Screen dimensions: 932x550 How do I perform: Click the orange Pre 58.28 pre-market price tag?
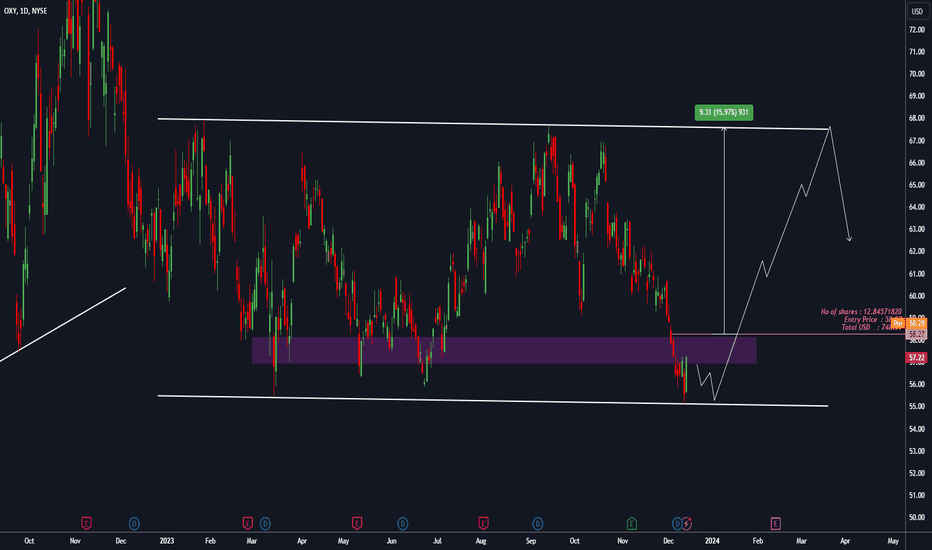click(x=909, y=323)
